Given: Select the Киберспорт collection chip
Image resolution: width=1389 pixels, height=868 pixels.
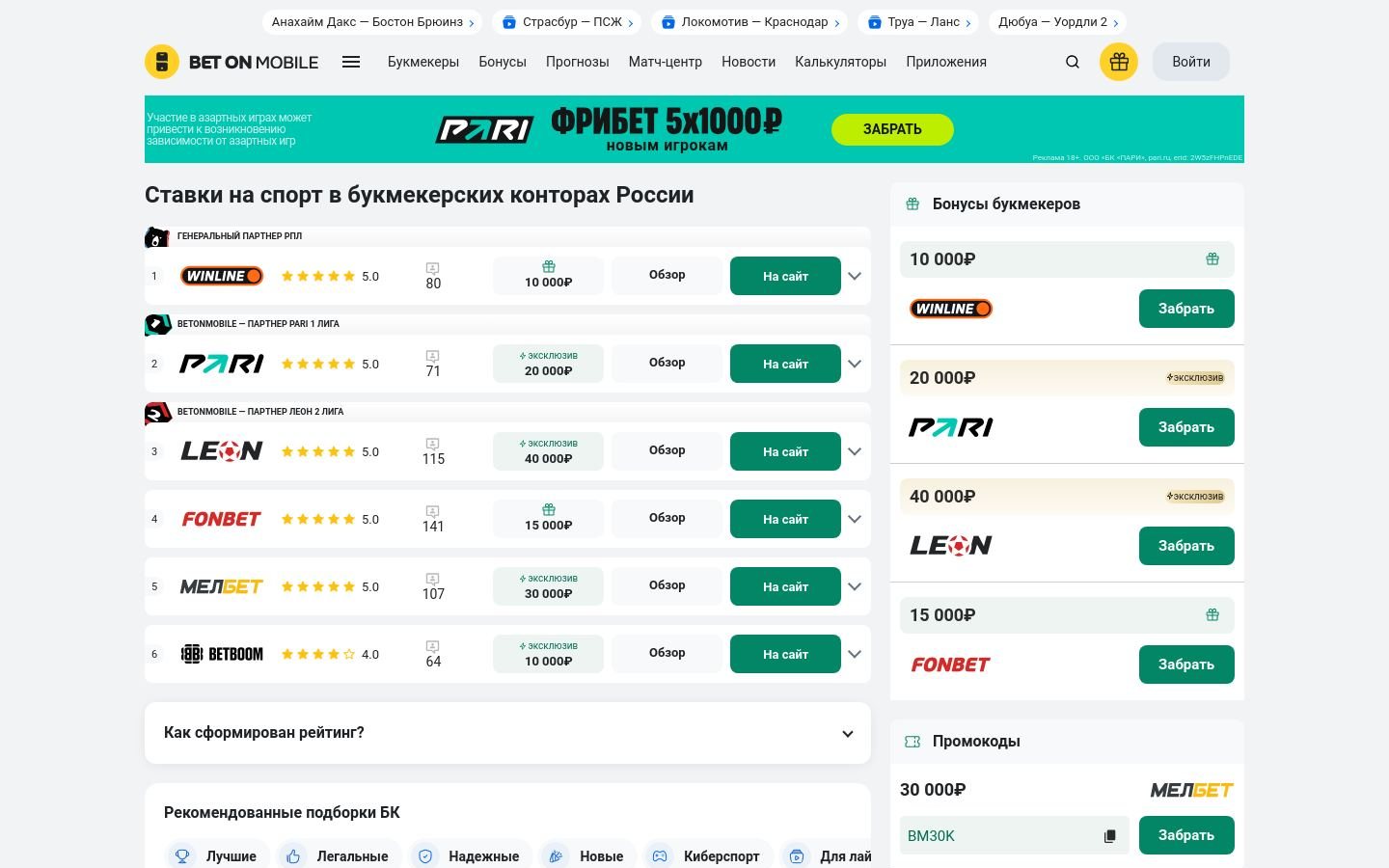Looking at the screenshot, I should pyautogui.click(x=708, y=856).
